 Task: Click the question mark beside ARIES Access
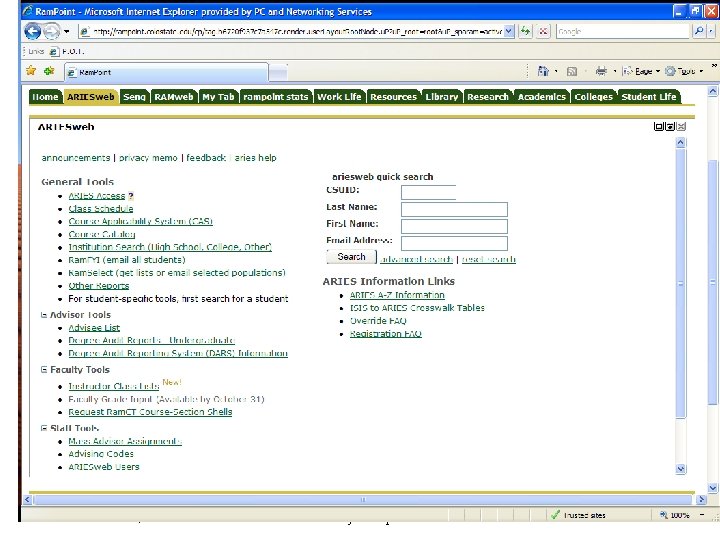[x=130, y=196]
